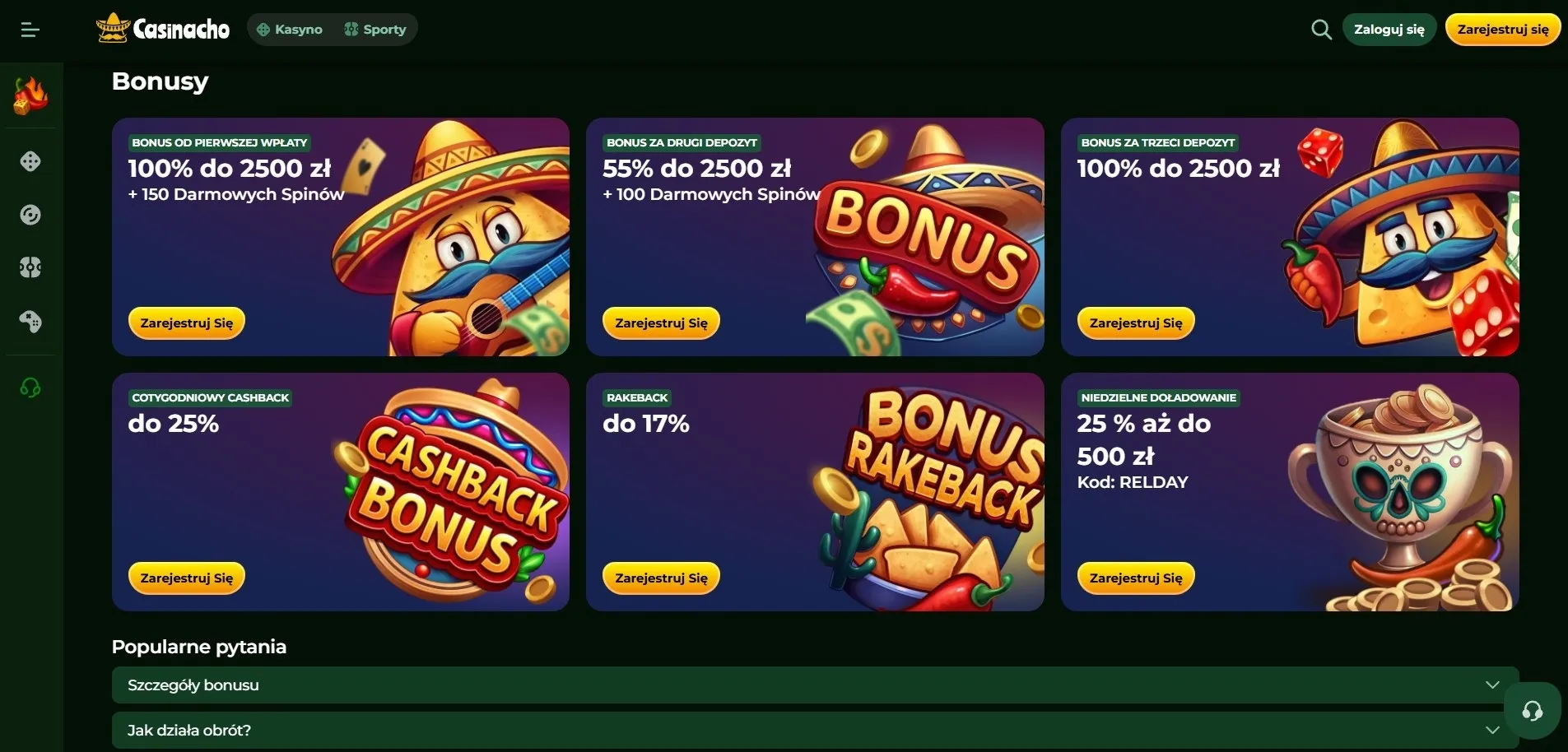Click Zarejestruj Się on the Rakeback card
The width and height of the screenshot is (1568, 752).
click(661, 578)
